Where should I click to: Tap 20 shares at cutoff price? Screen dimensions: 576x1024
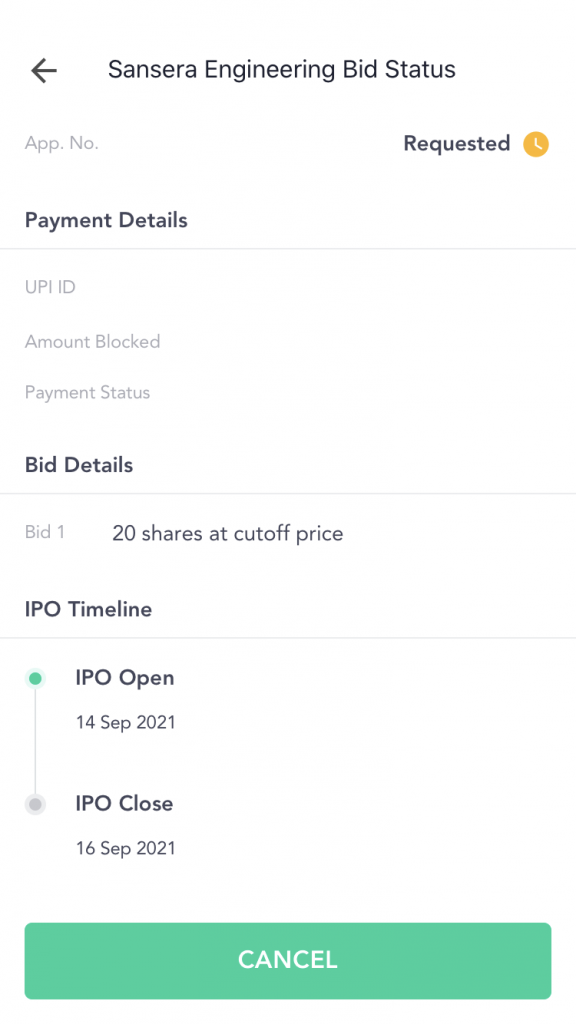pyautogui.click(x=227, y=534)
